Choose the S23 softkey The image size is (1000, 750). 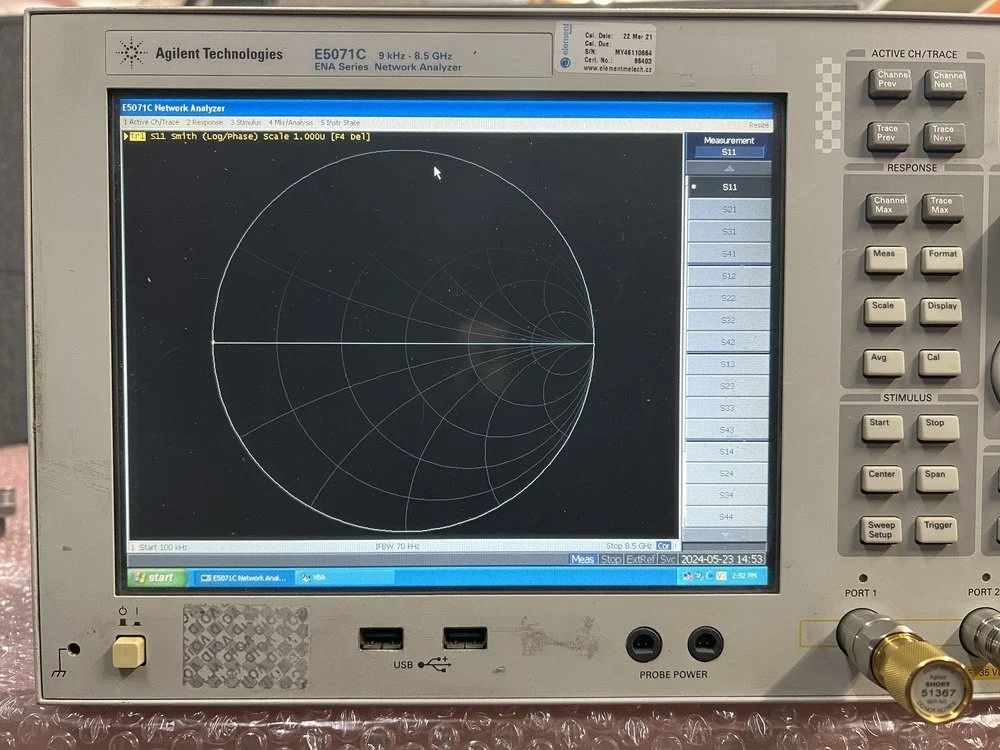click(728, 386)
